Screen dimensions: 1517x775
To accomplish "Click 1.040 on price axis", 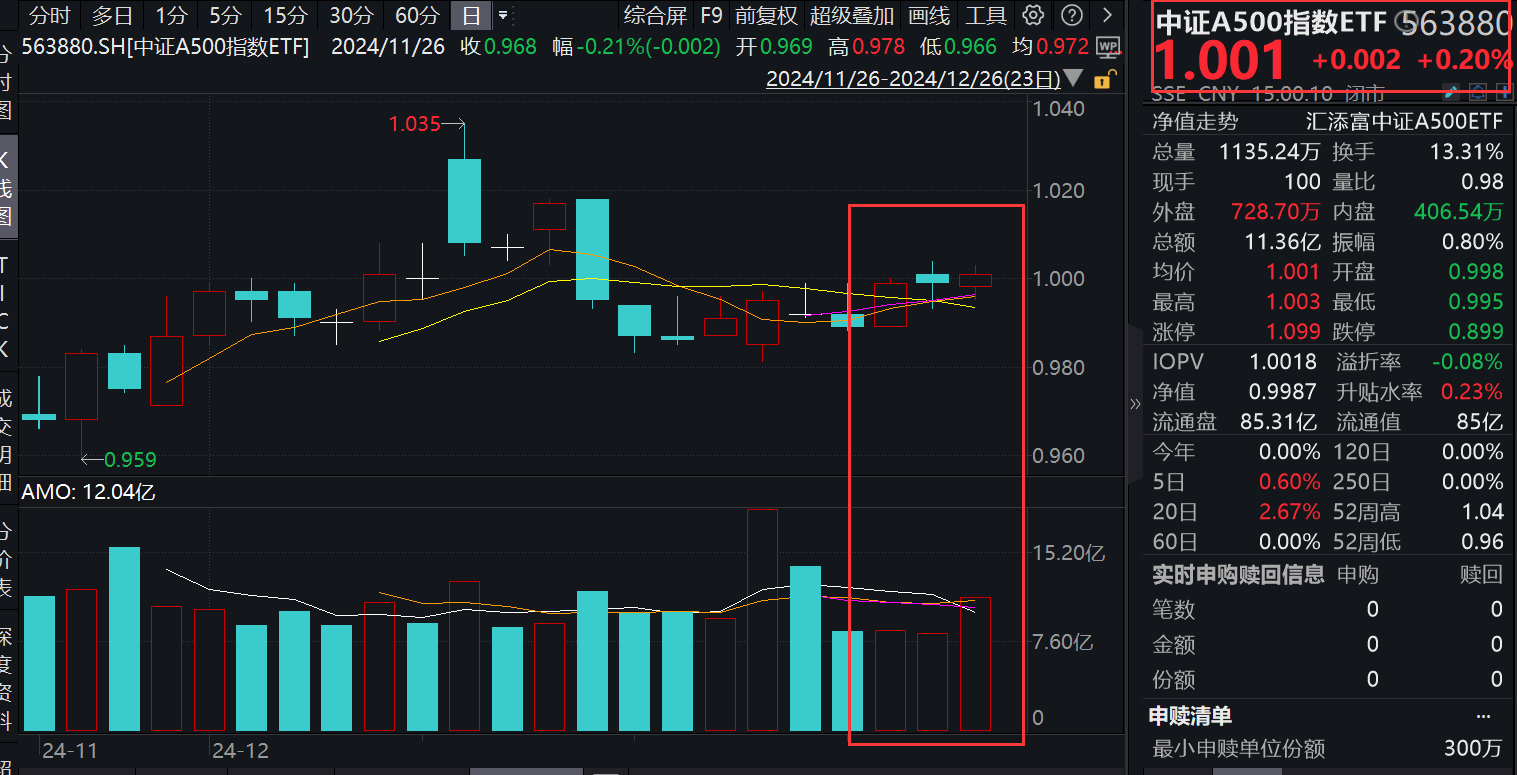I will pos(1061,108).
